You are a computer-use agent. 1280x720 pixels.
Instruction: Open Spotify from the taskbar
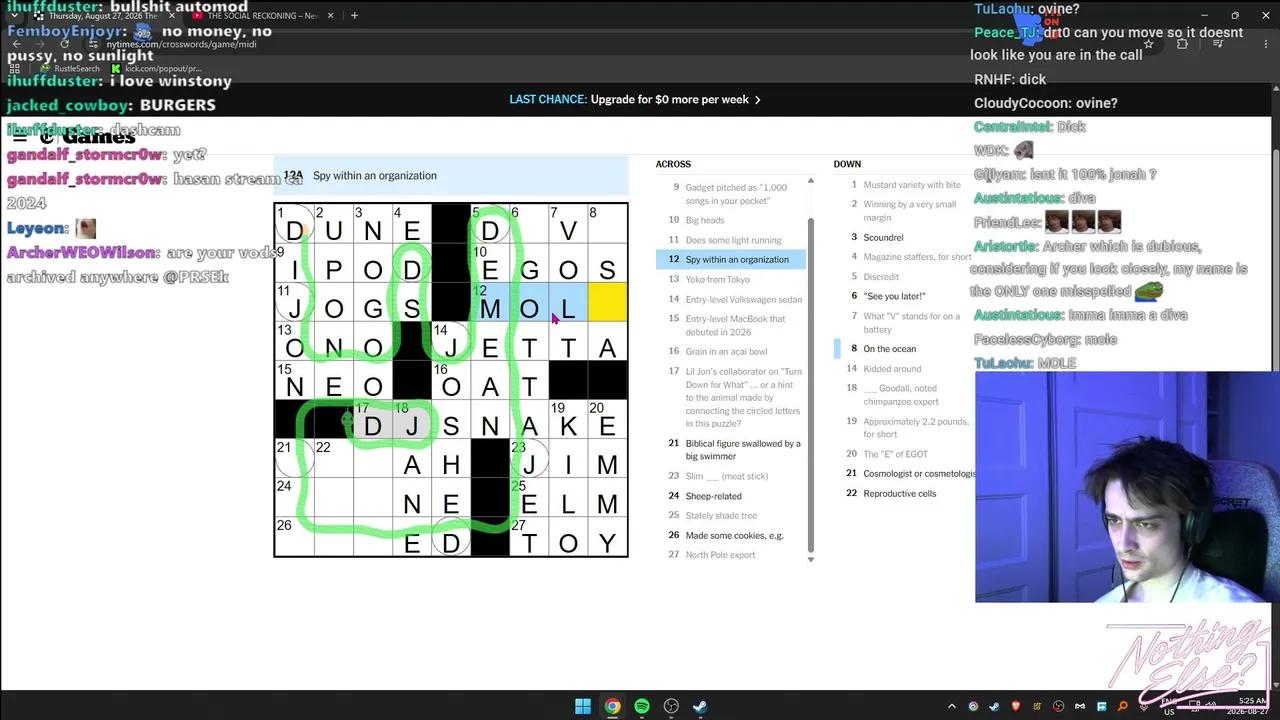pyautogui.click(x=642, y=706)
